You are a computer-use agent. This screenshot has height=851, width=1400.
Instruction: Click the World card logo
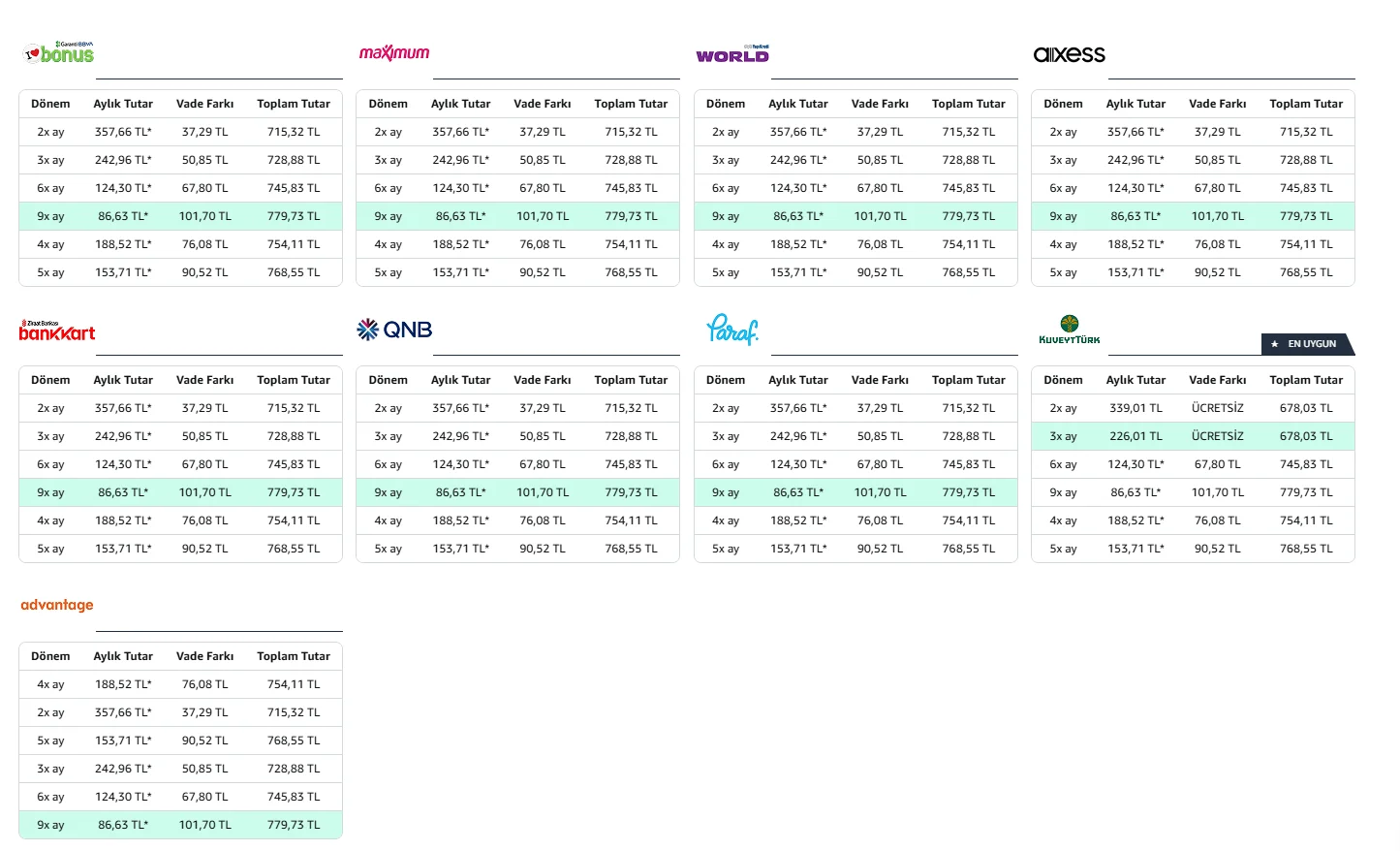pyautogui.click(x=732, y=54)
